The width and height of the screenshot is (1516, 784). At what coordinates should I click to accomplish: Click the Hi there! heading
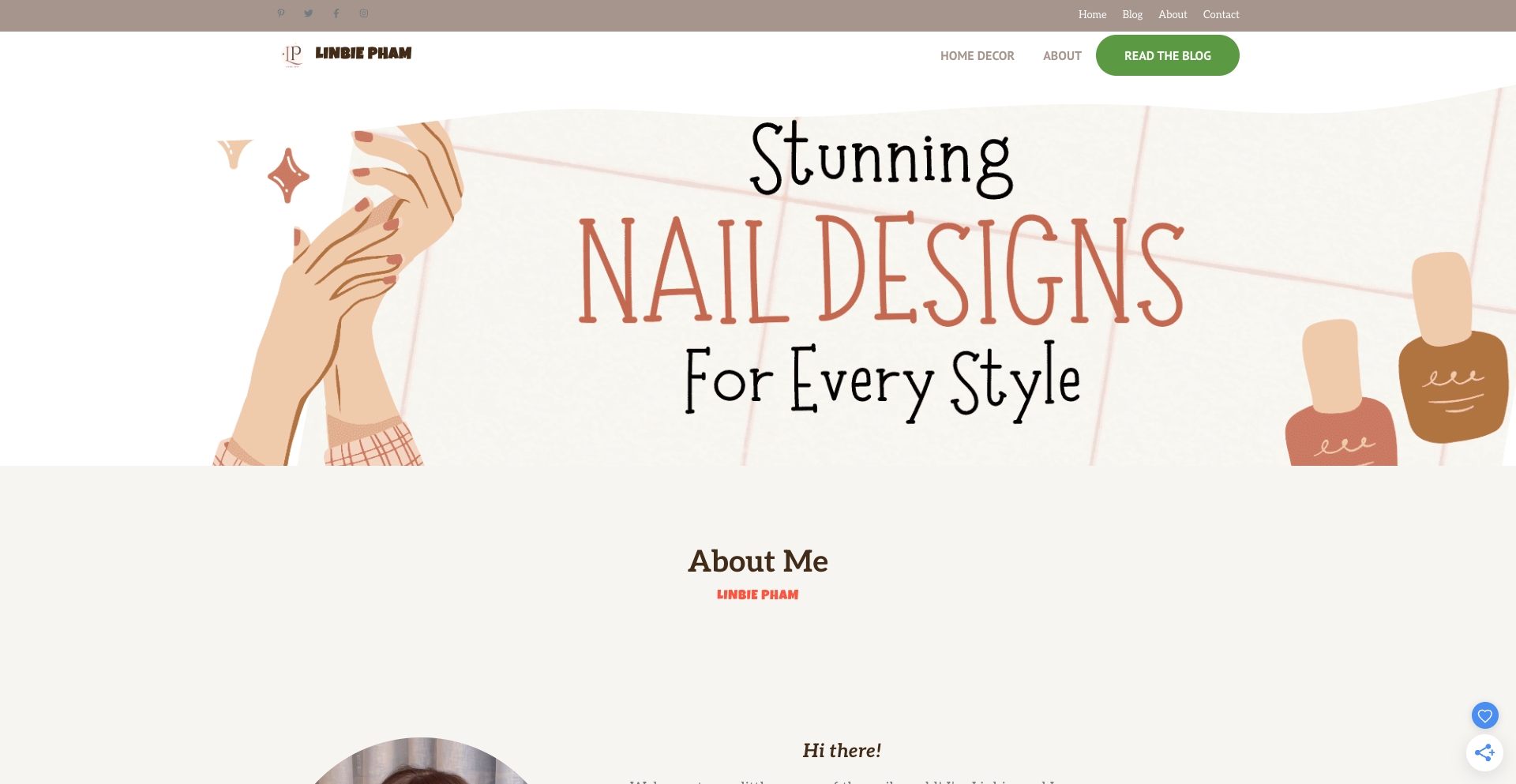click(x=842, y=750)
